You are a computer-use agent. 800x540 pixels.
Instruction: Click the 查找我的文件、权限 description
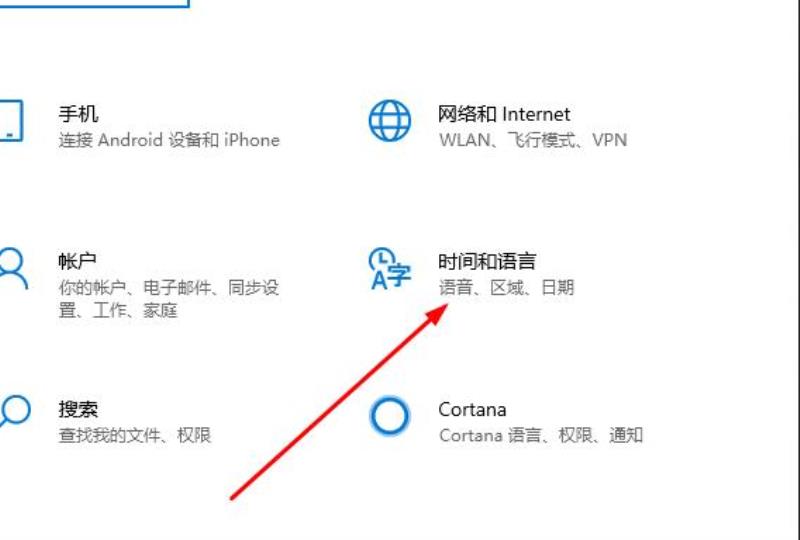(x=135, y=435)
